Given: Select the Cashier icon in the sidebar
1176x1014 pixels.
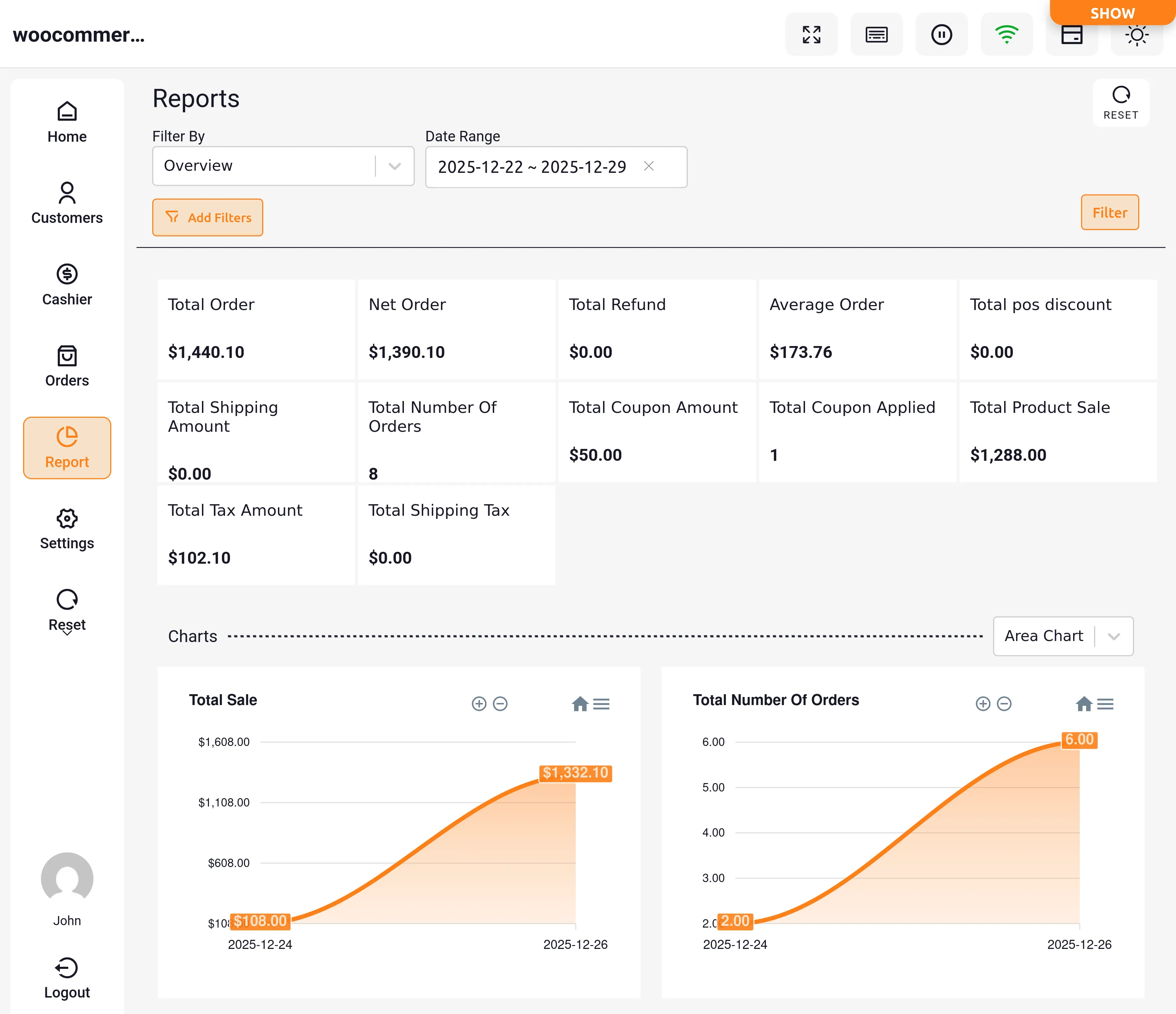Looking at the screenshot, I should click(67, 284).
